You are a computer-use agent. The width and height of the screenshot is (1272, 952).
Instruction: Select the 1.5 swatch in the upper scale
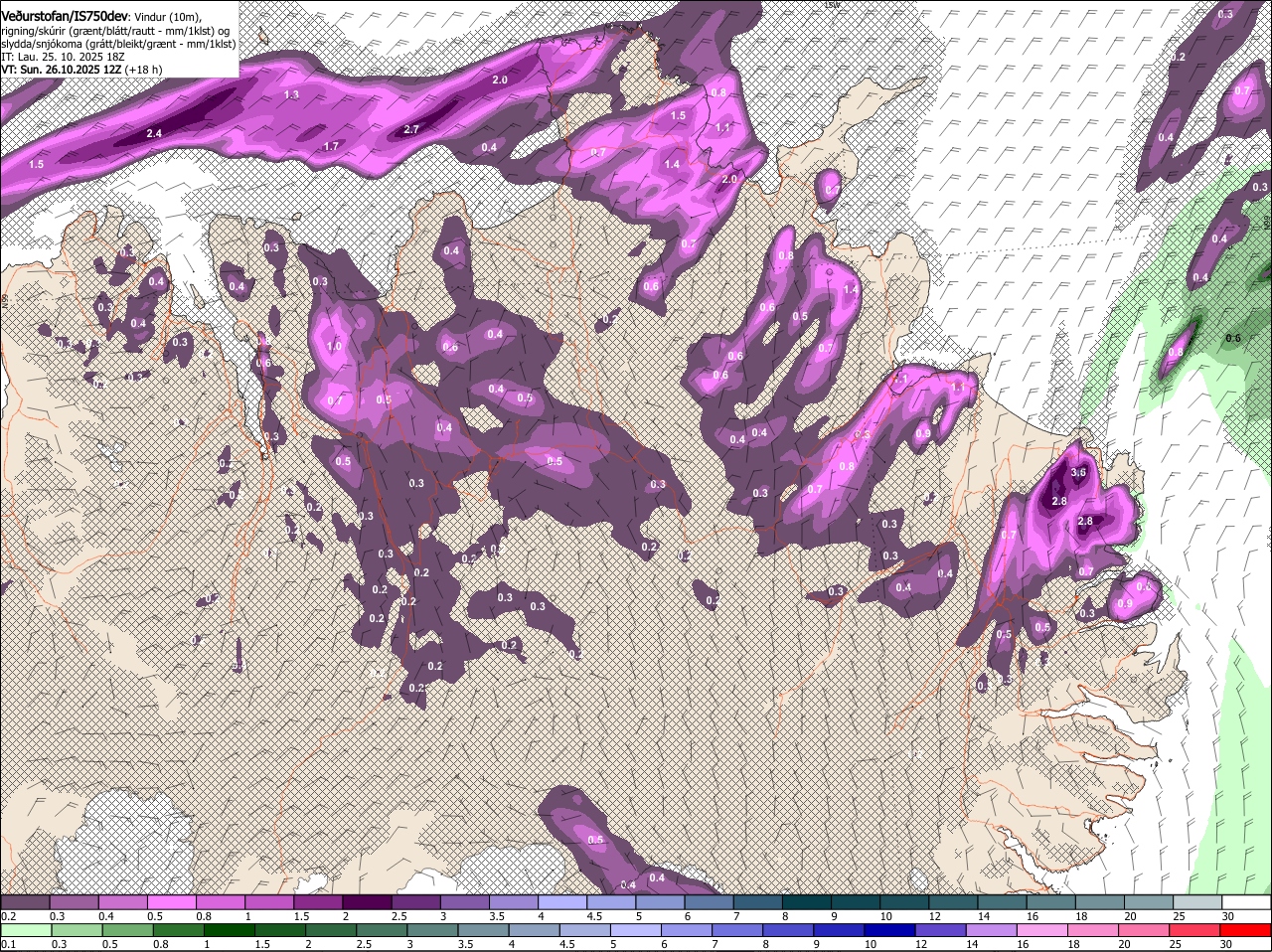click(x=318, y=901)
